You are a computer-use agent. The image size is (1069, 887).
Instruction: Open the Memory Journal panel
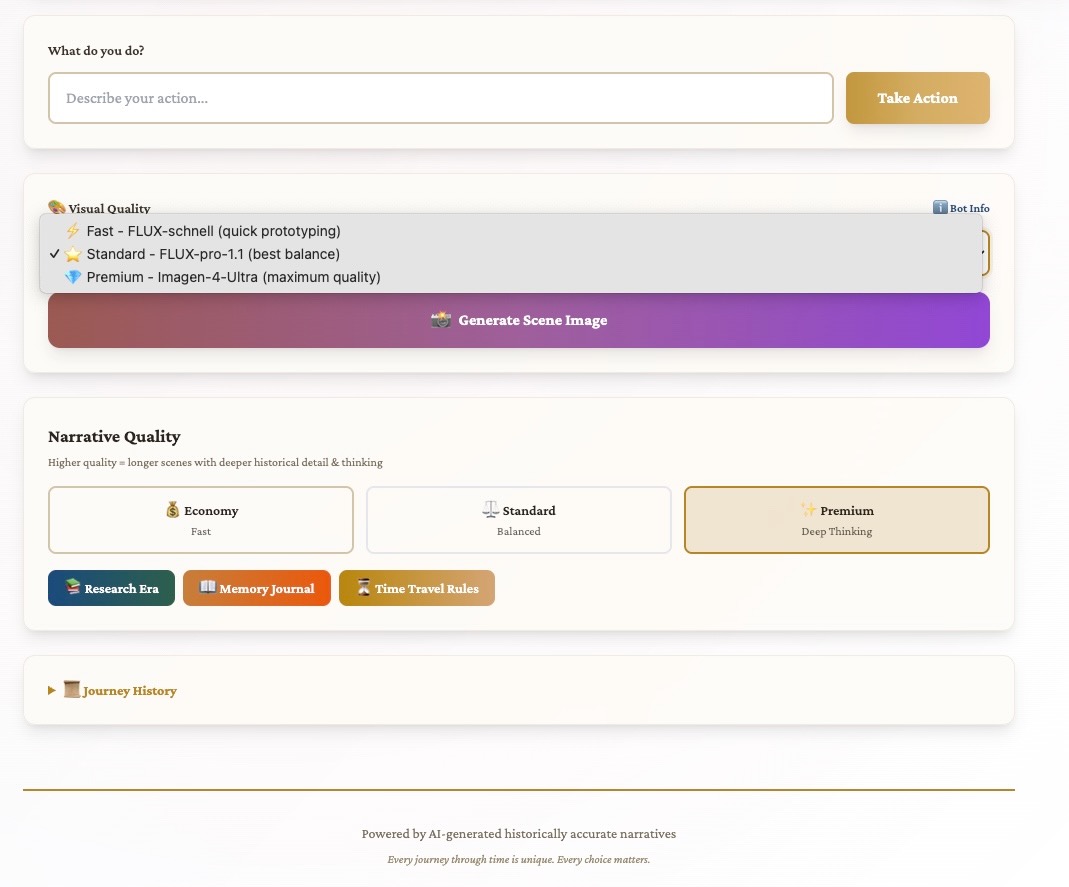[256, 588]
